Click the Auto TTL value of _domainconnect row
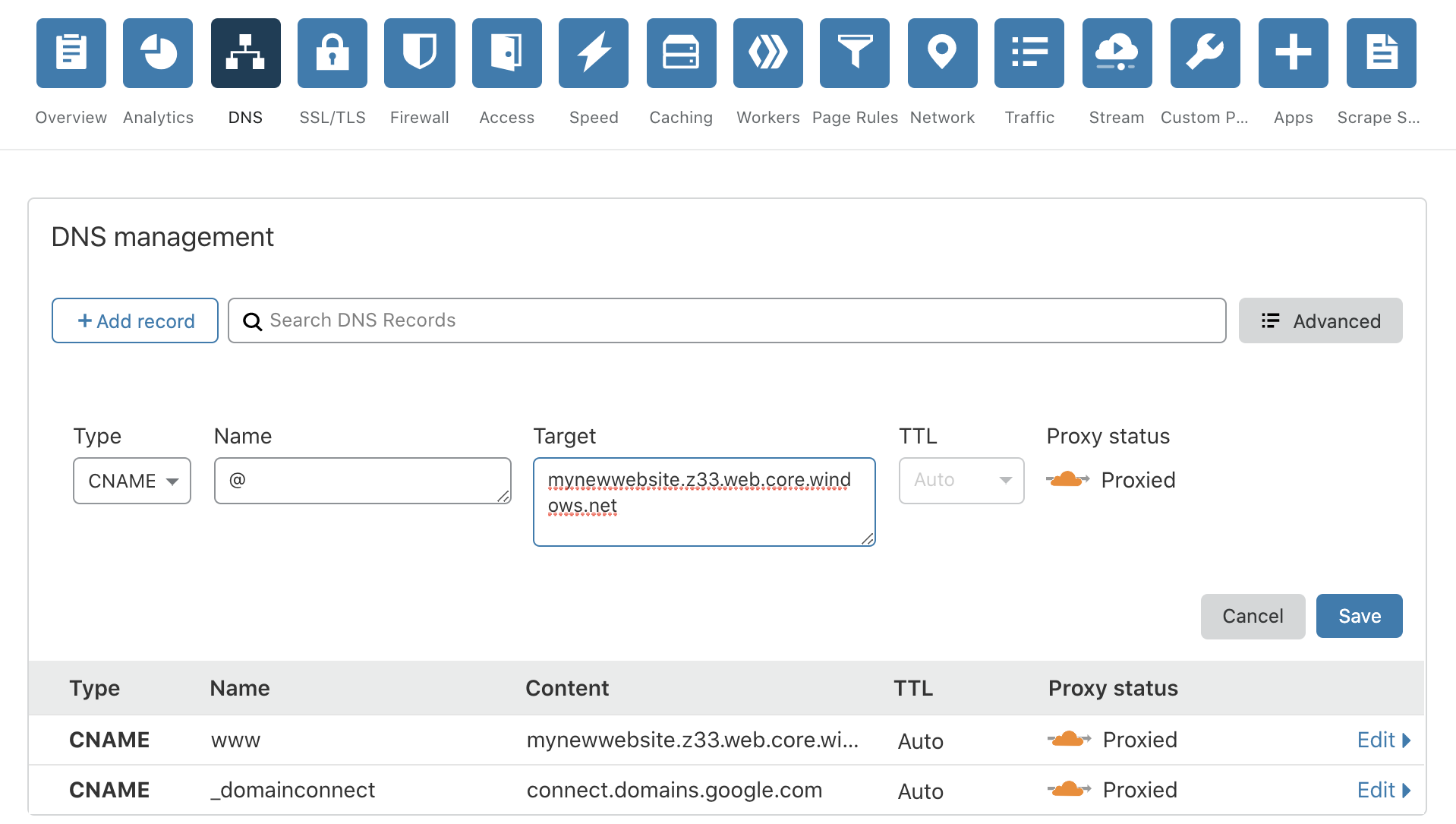 point(920,791)
